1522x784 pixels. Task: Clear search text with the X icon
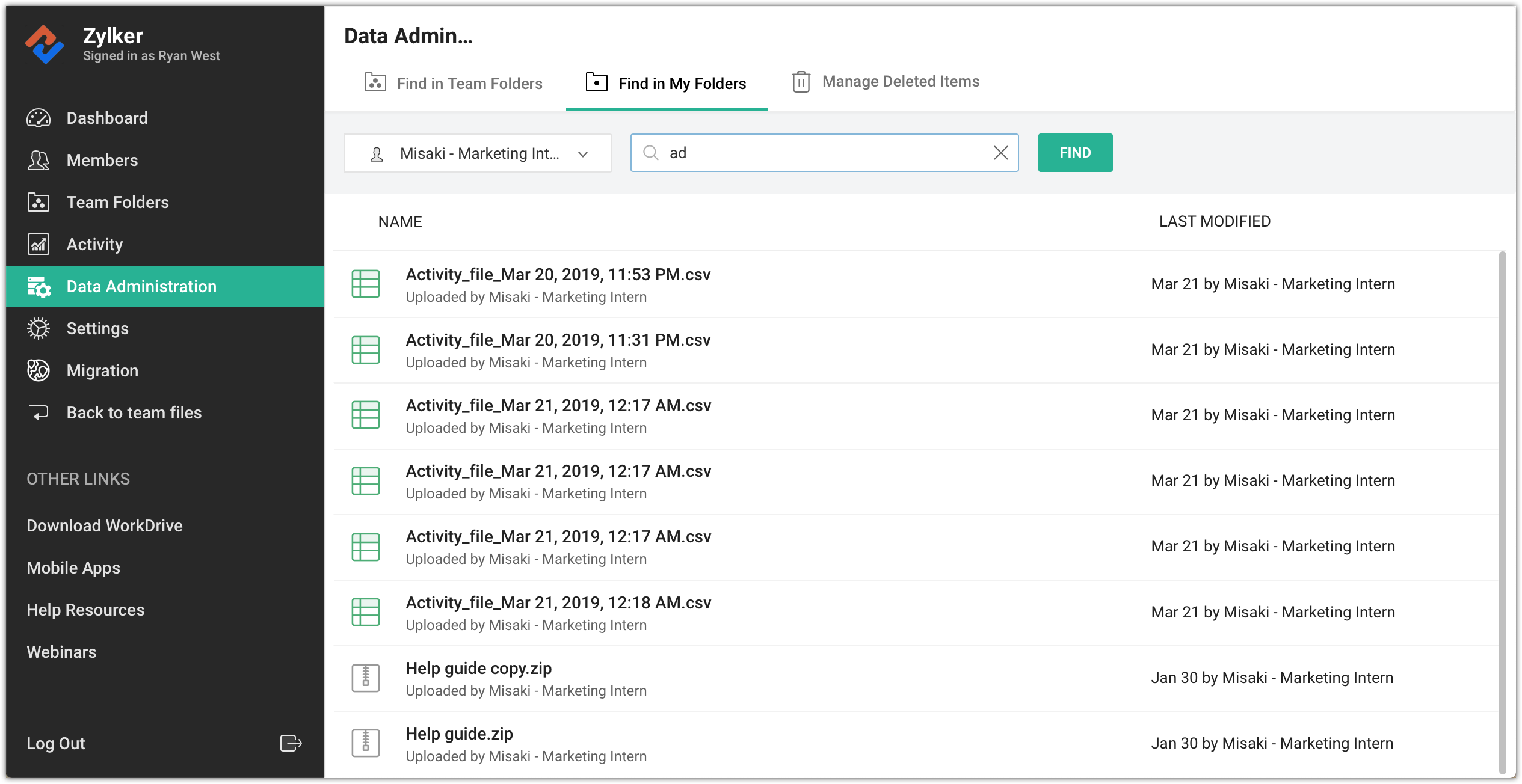1000,153
